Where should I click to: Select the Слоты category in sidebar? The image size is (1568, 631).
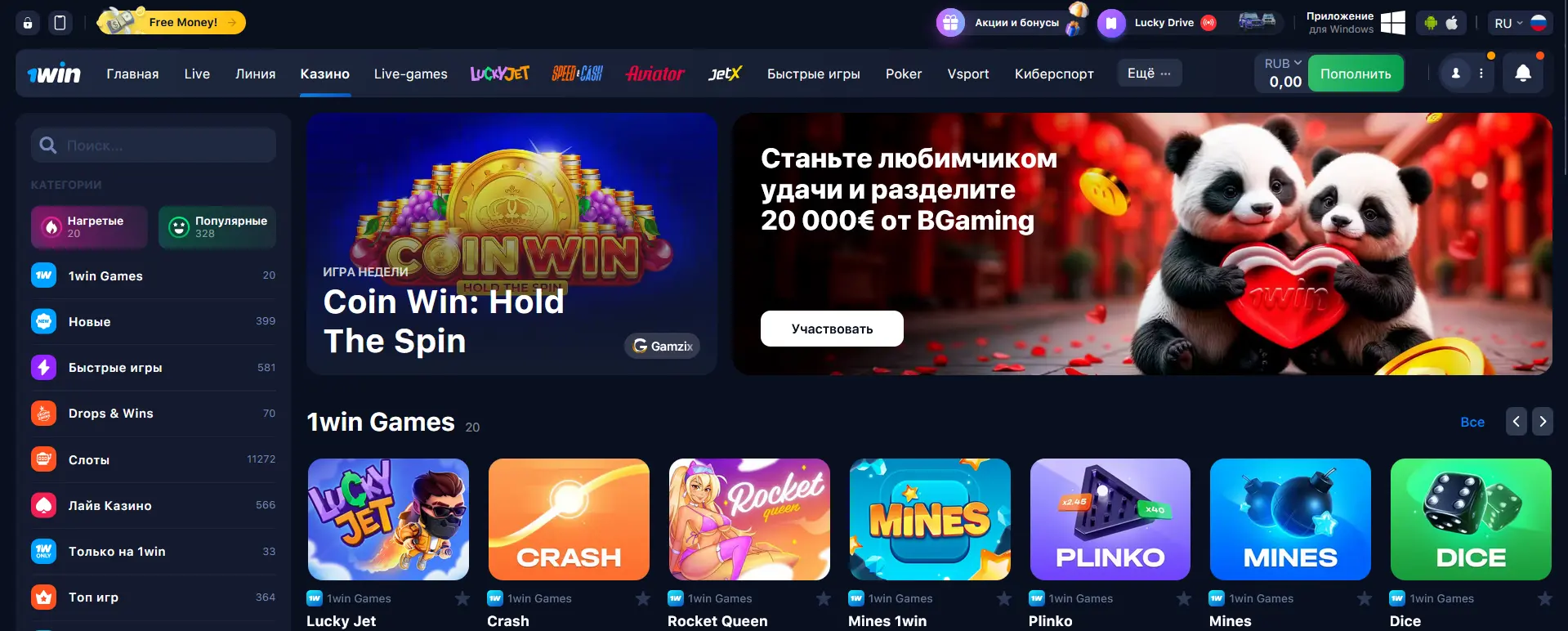(154, 459)
